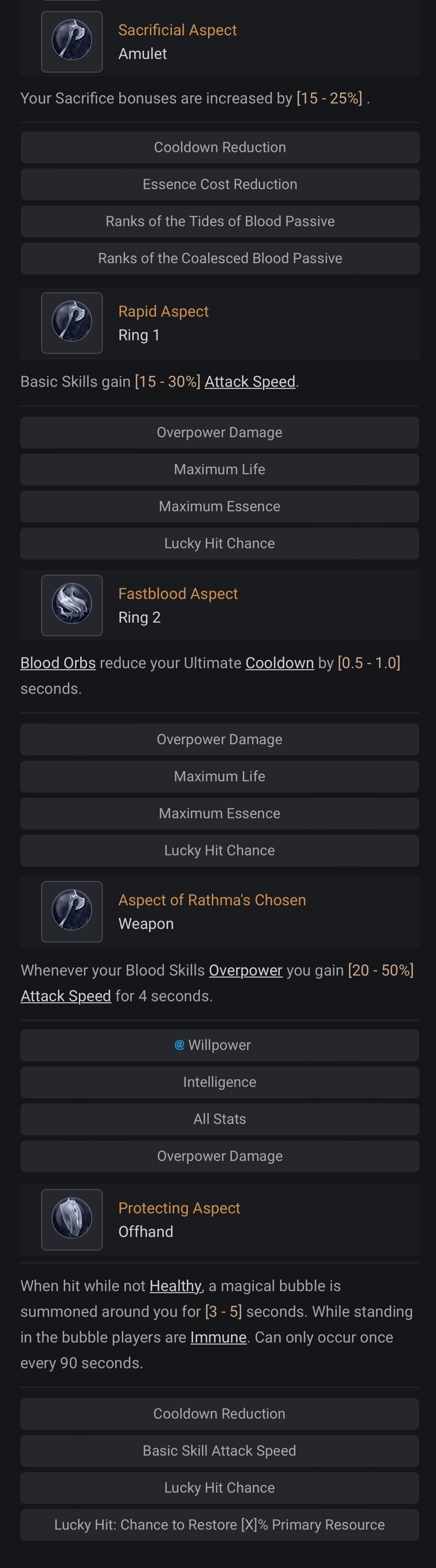Open the Attack Speed link under Rapid Aspect
This screenshot has width=436, height=1568.
coord(250,382)
